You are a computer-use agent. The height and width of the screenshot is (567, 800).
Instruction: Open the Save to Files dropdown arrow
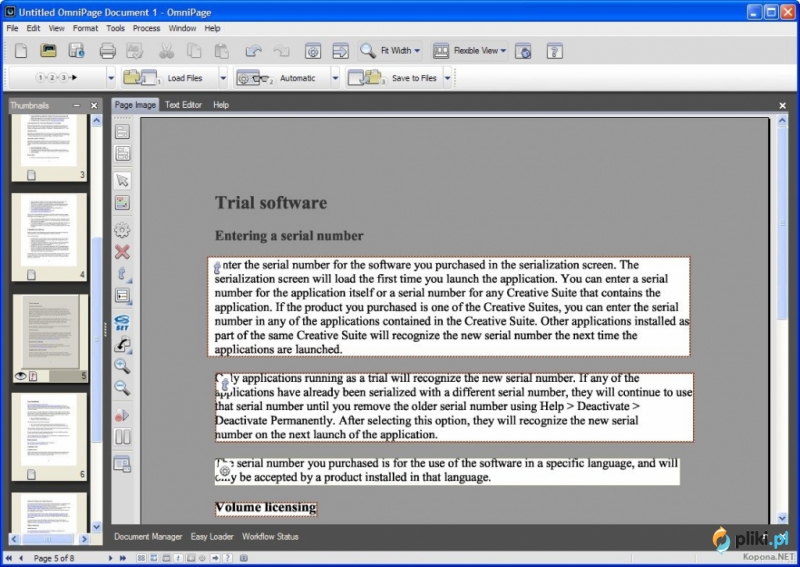(x=447, y=78)
